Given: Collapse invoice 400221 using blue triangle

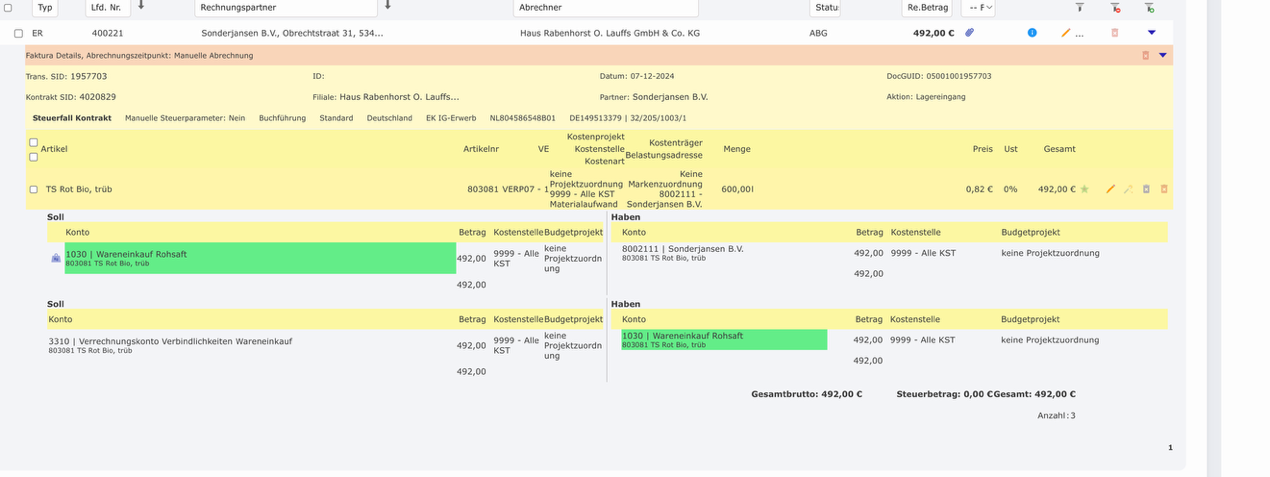Looking at the screenshot, I should pos(1152,33).
